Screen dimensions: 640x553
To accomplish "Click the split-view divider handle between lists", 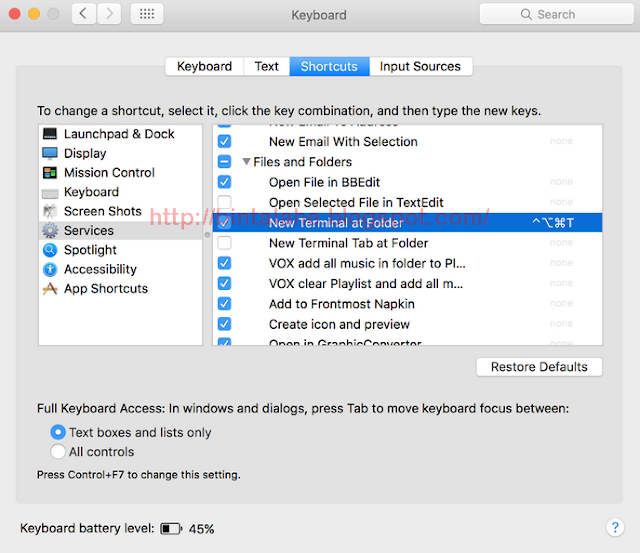I will 207,235.
